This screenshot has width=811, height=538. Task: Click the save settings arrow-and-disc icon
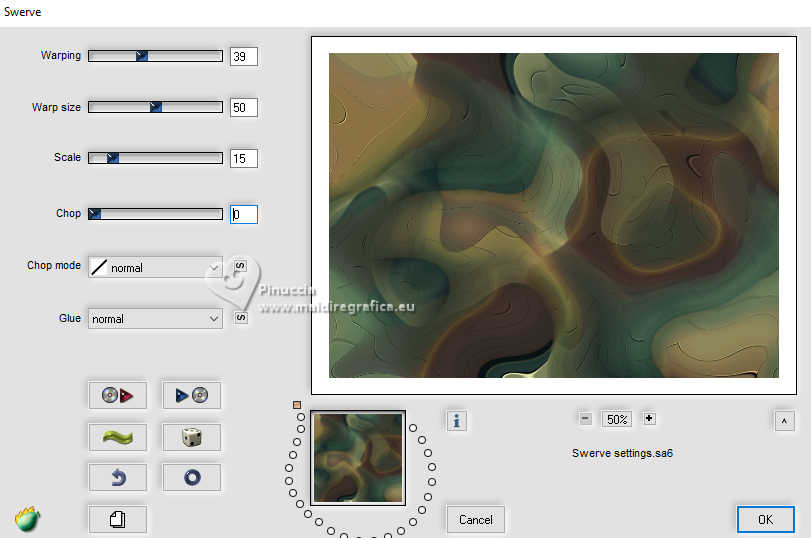191,396
